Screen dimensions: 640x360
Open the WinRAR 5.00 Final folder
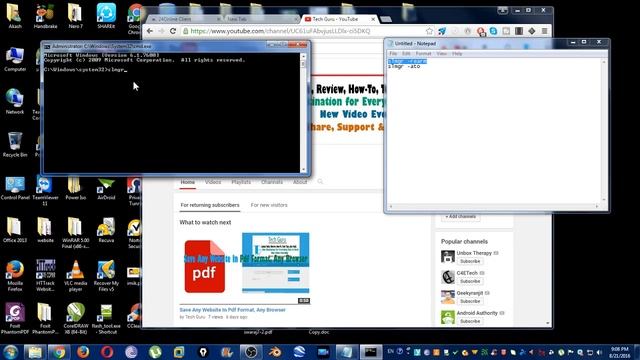click(75, 233)
